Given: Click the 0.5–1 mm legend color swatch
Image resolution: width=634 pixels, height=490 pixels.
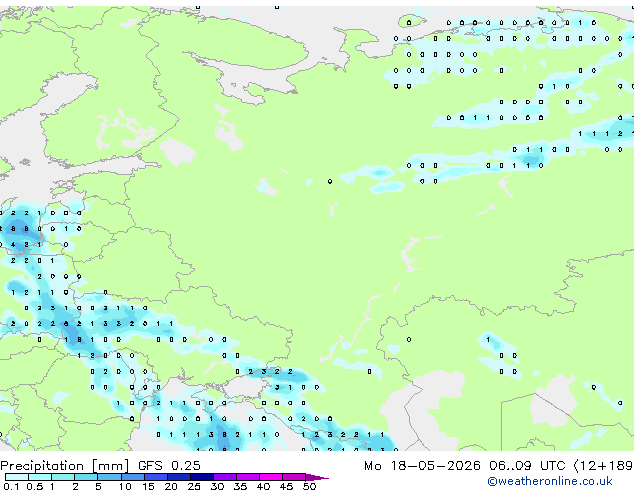Looking at the screenshot, I should [40, 477].
